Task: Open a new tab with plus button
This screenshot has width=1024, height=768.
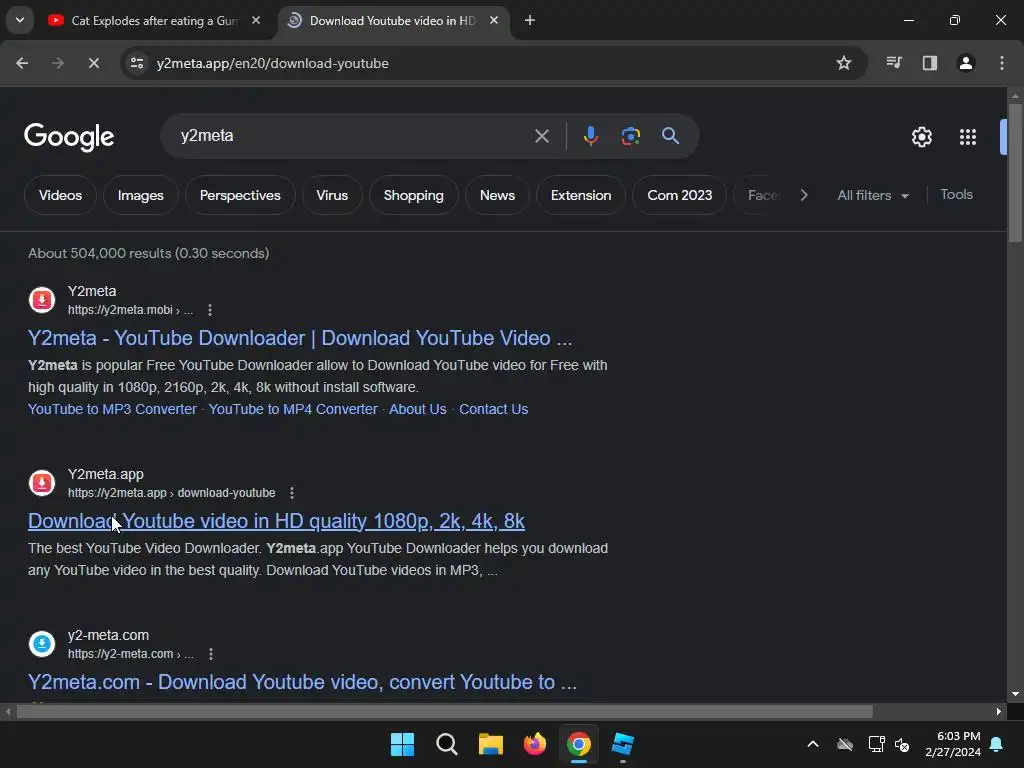Action: (530, 20)
